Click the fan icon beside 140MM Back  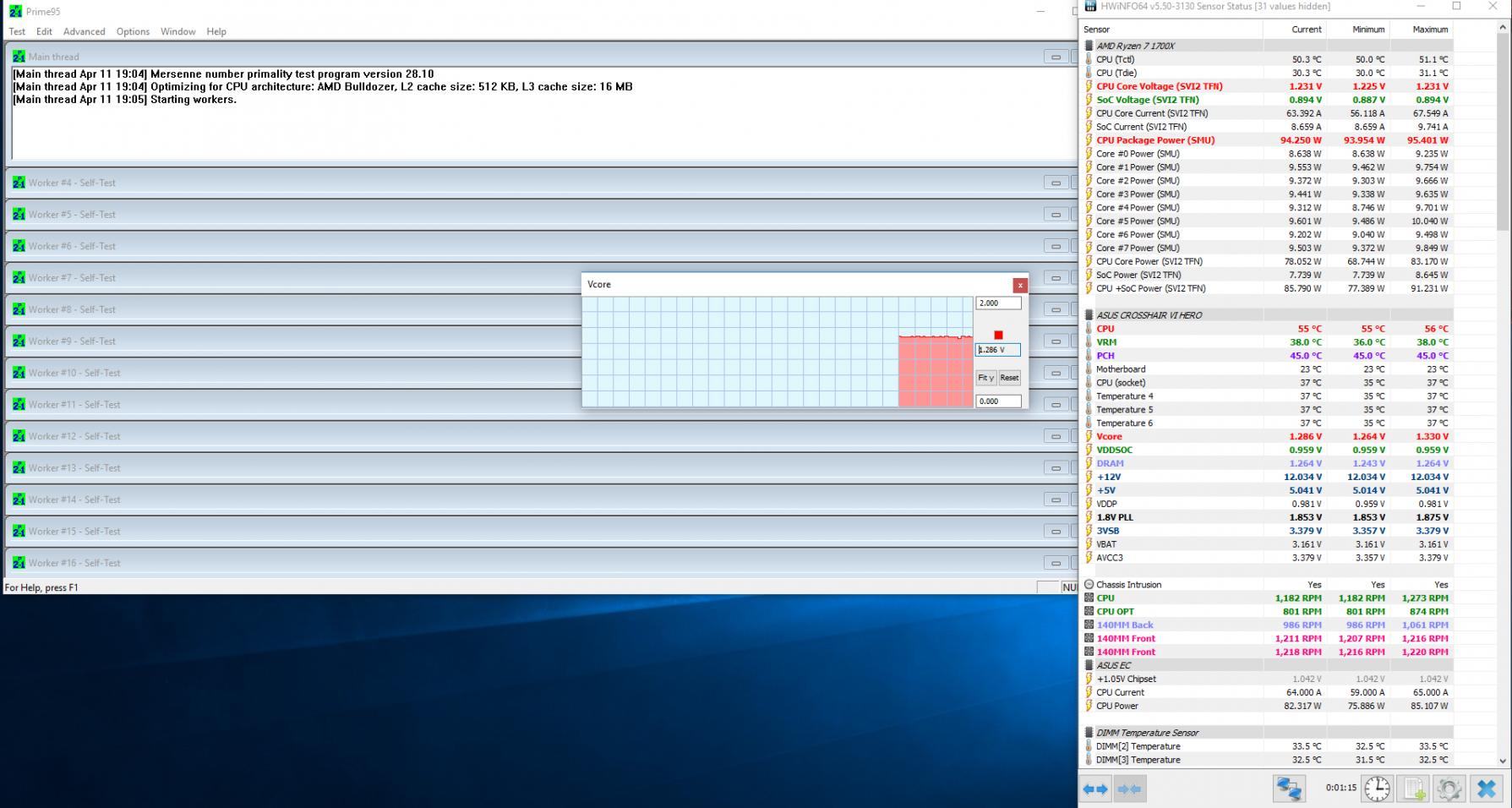click(1089, 625)
